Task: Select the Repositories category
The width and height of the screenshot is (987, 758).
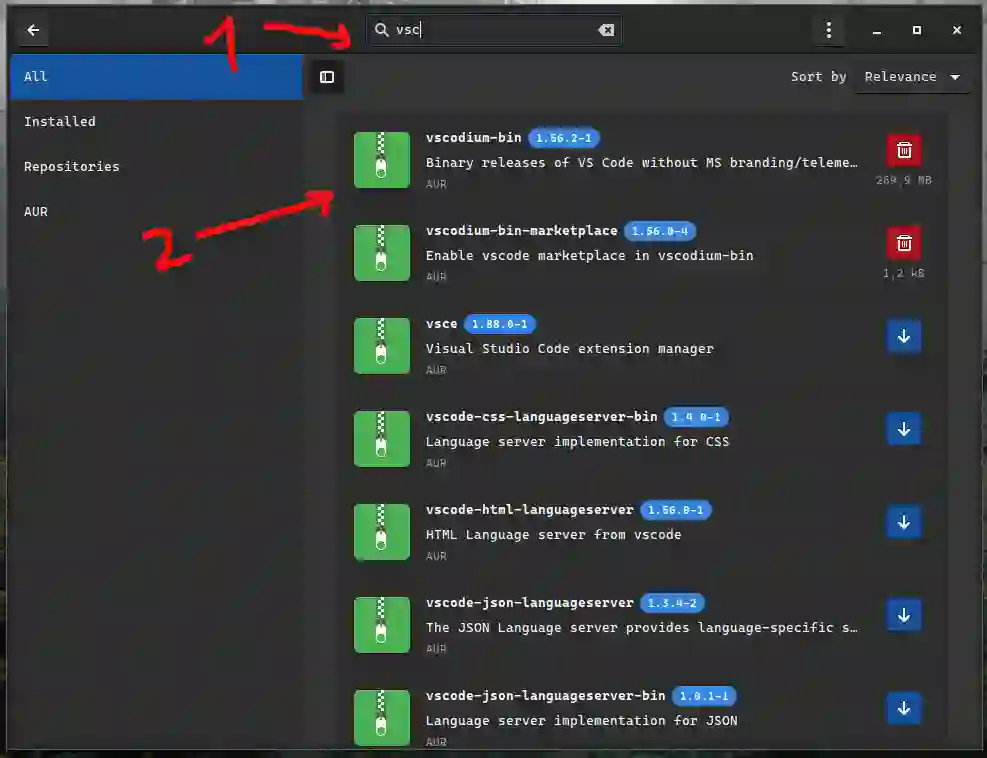Action: click(x=156, y=167)
